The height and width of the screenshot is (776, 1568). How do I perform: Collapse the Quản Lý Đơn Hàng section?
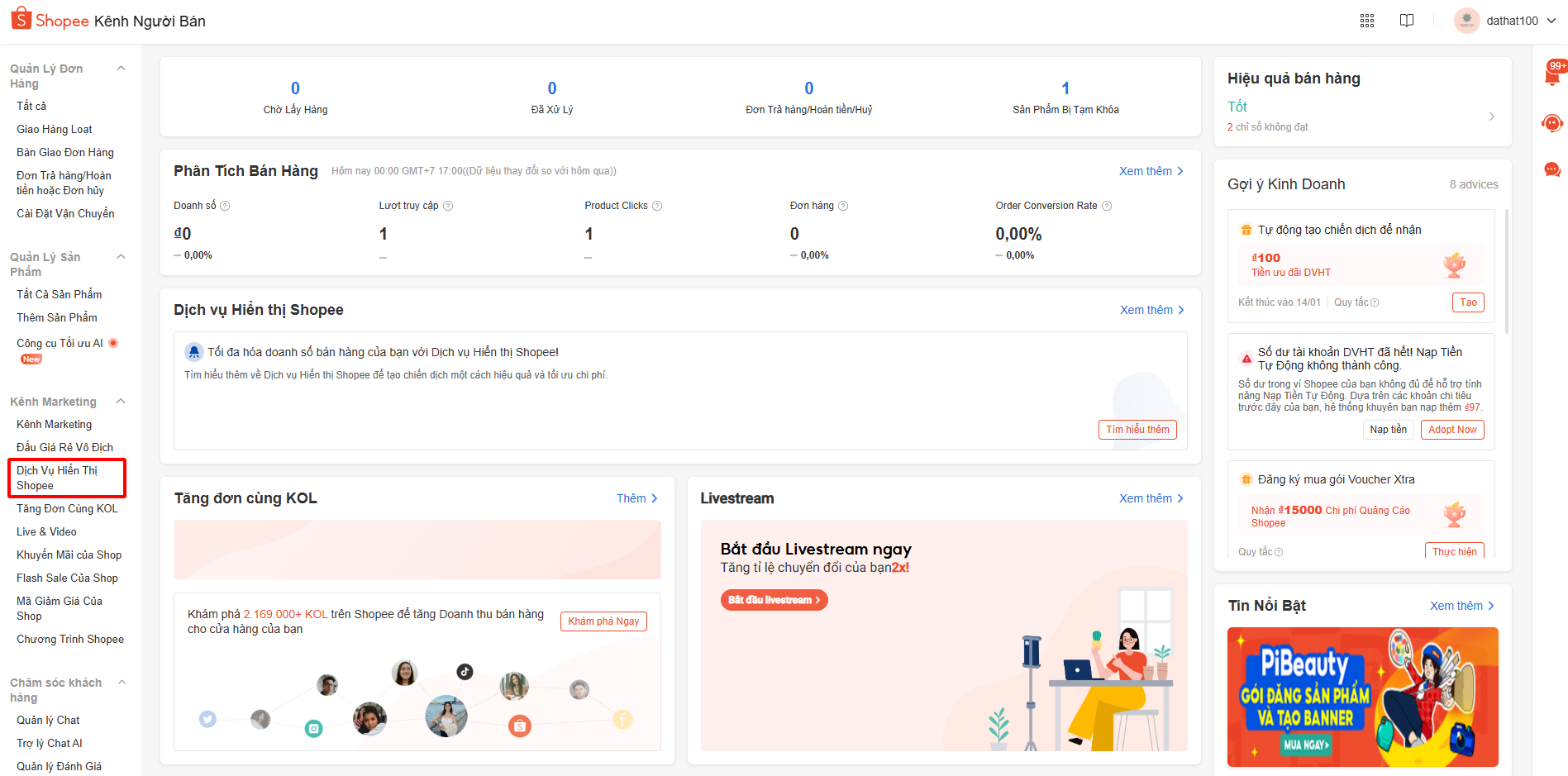[x=122, y=69]
